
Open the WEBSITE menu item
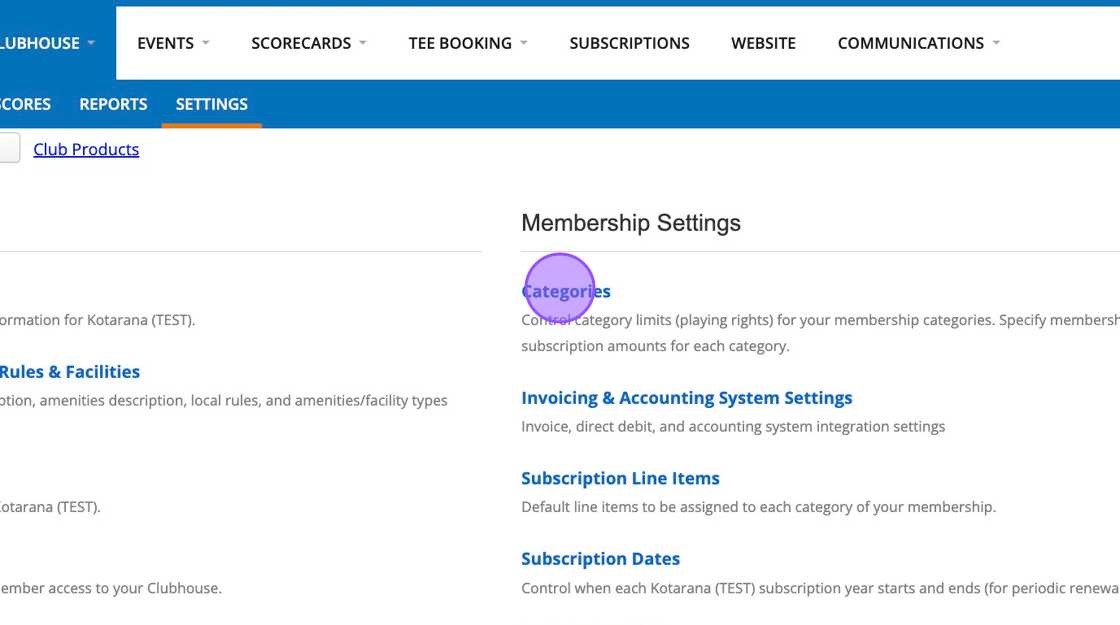click(x=763, y=43)
